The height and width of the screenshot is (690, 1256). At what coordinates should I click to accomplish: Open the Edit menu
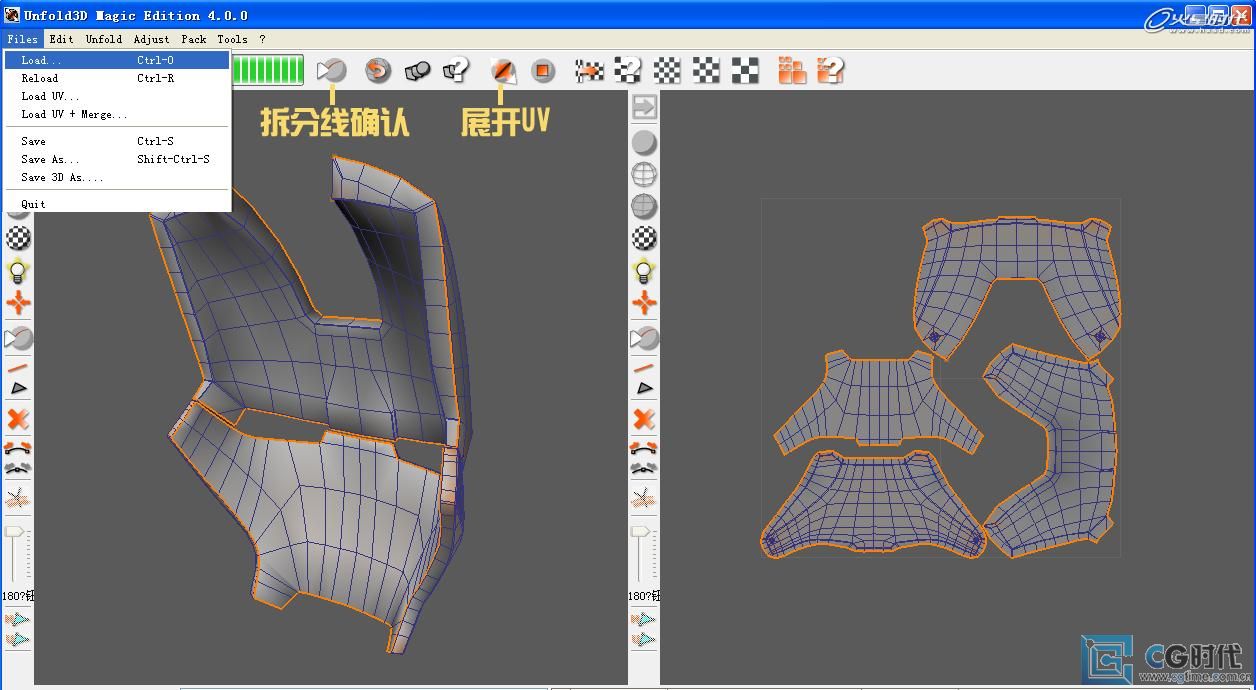click(x=62, y=39)
